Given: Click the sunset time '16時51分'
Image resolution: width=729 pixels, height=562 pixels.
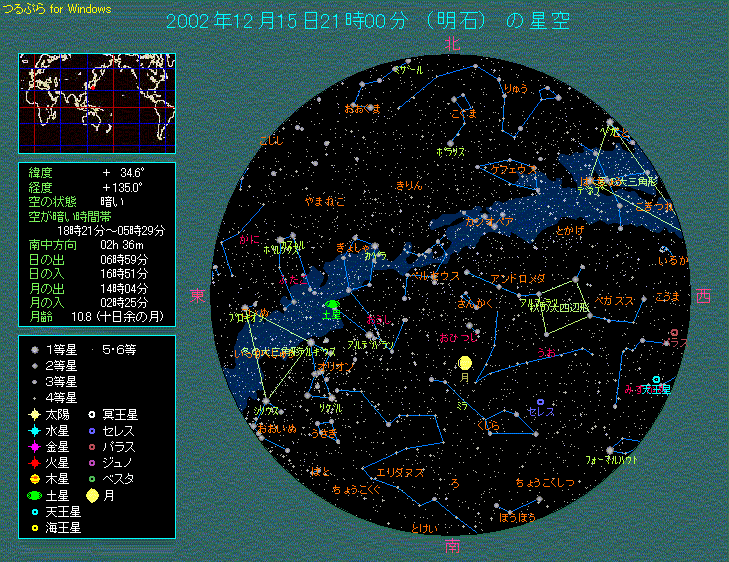Looking at the screenshot, I should click(124, 274).
